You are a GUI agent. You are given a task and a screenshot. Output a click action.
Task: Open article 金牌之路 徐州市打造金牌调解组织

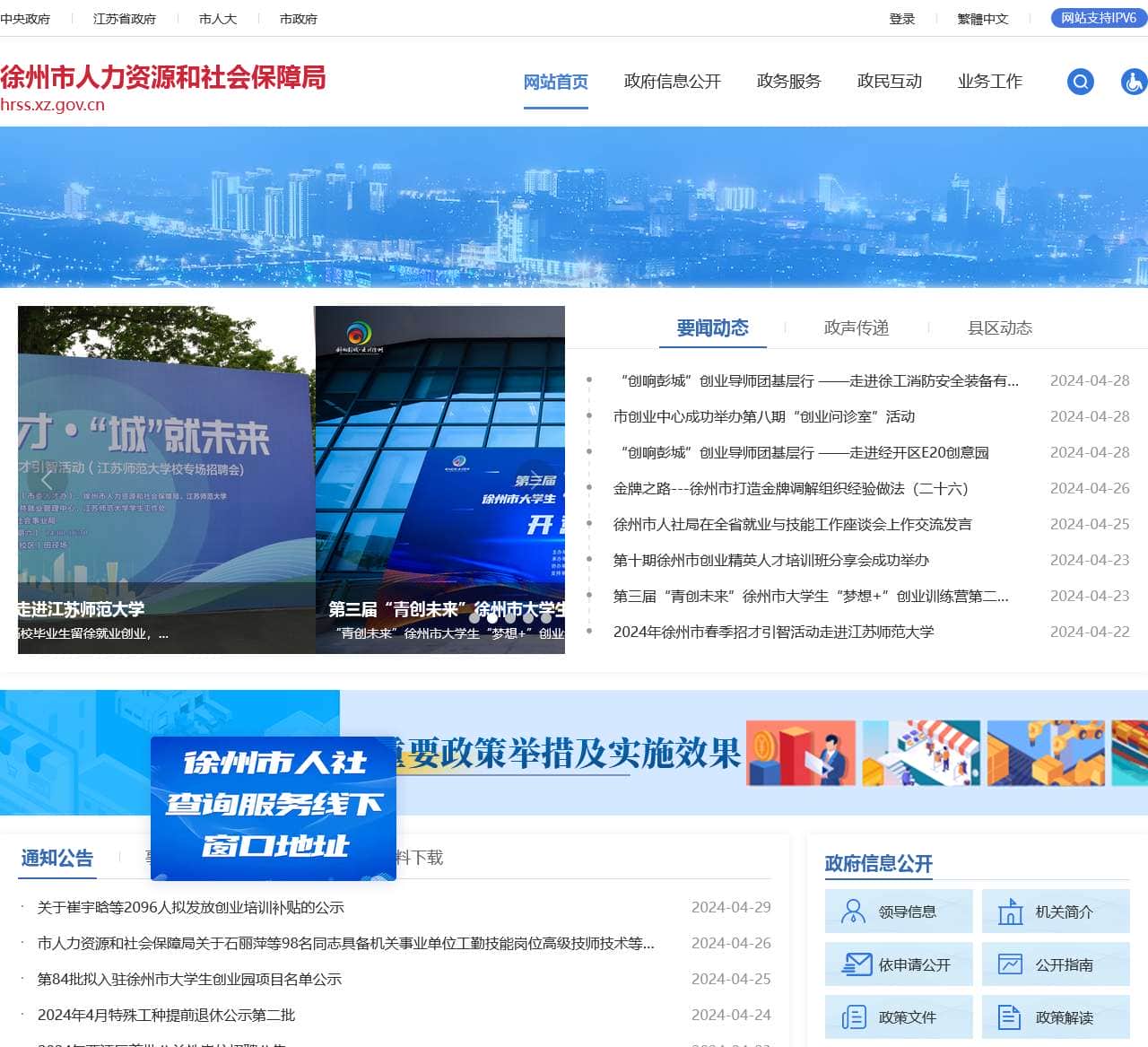[790, 489]
